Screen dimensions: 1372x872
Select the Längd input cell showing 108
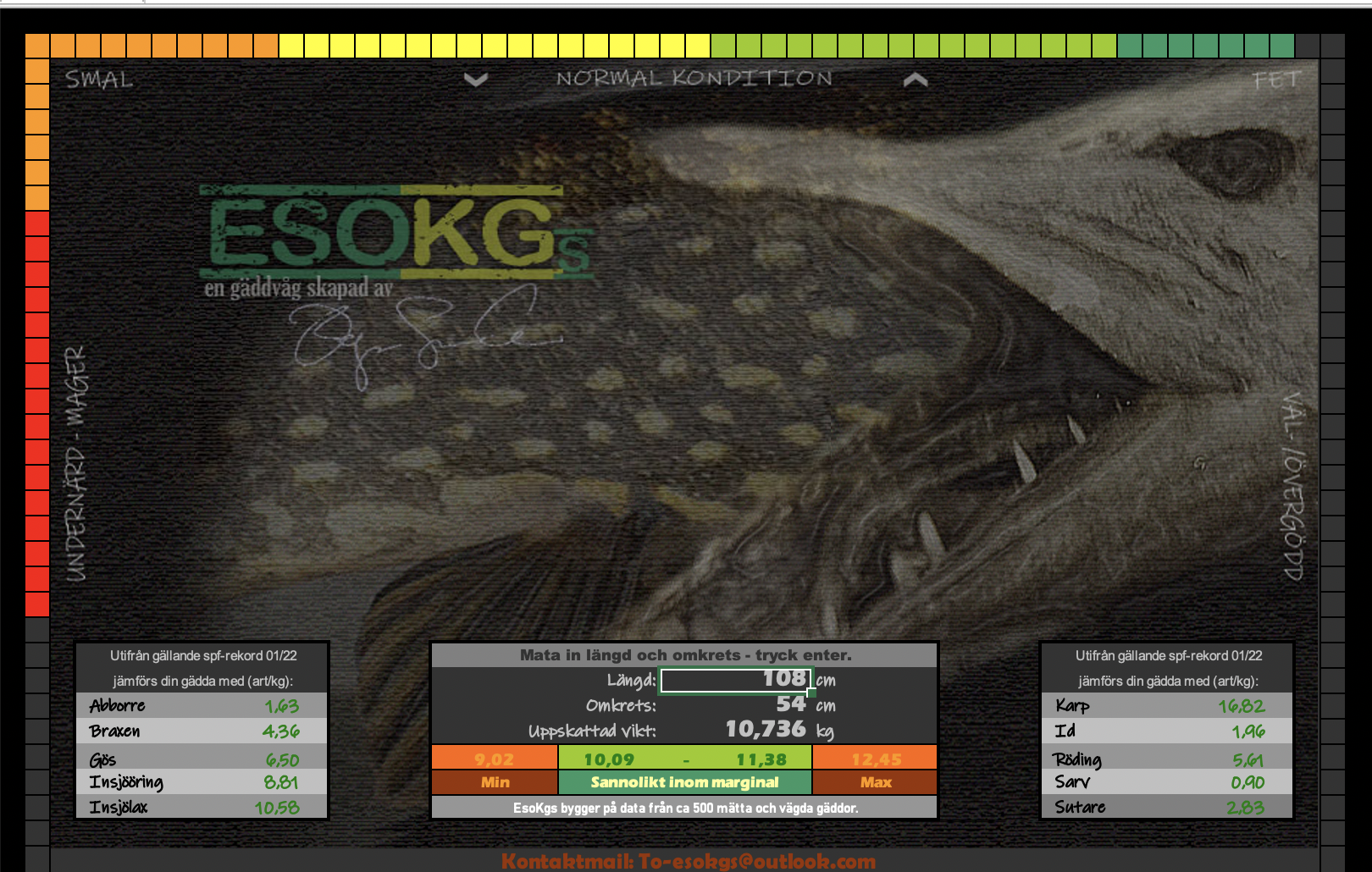pos(735,680)
